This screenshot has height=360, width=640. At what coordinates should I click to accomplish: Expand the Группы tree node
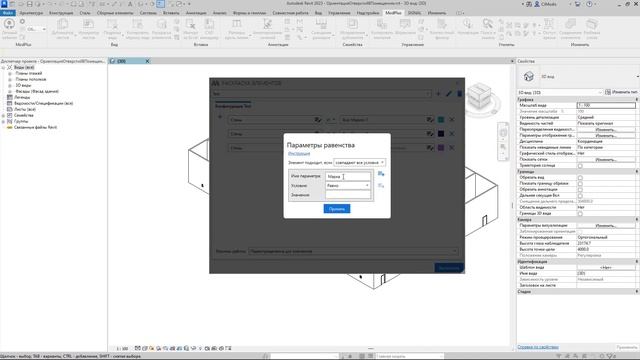(4, 122)
